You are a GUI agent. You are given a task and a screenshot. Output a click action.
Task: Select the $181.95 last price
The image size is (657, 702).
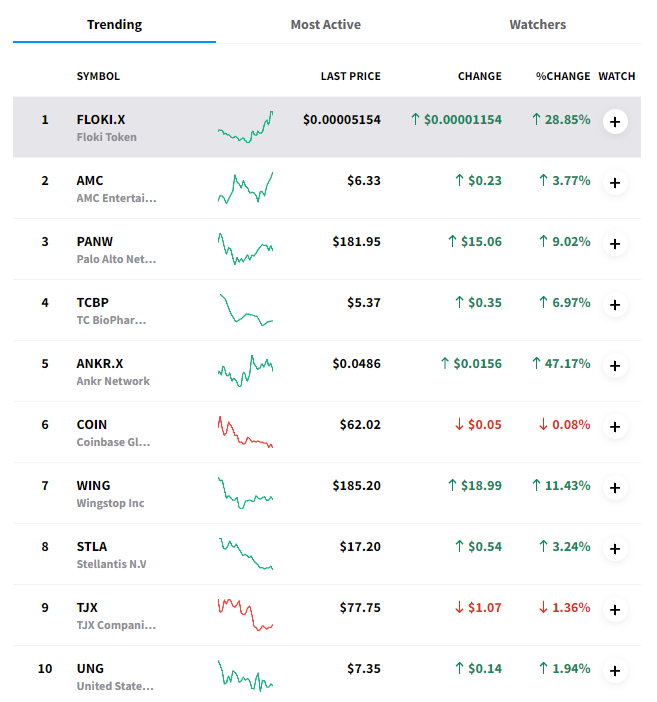click(356, 242)
